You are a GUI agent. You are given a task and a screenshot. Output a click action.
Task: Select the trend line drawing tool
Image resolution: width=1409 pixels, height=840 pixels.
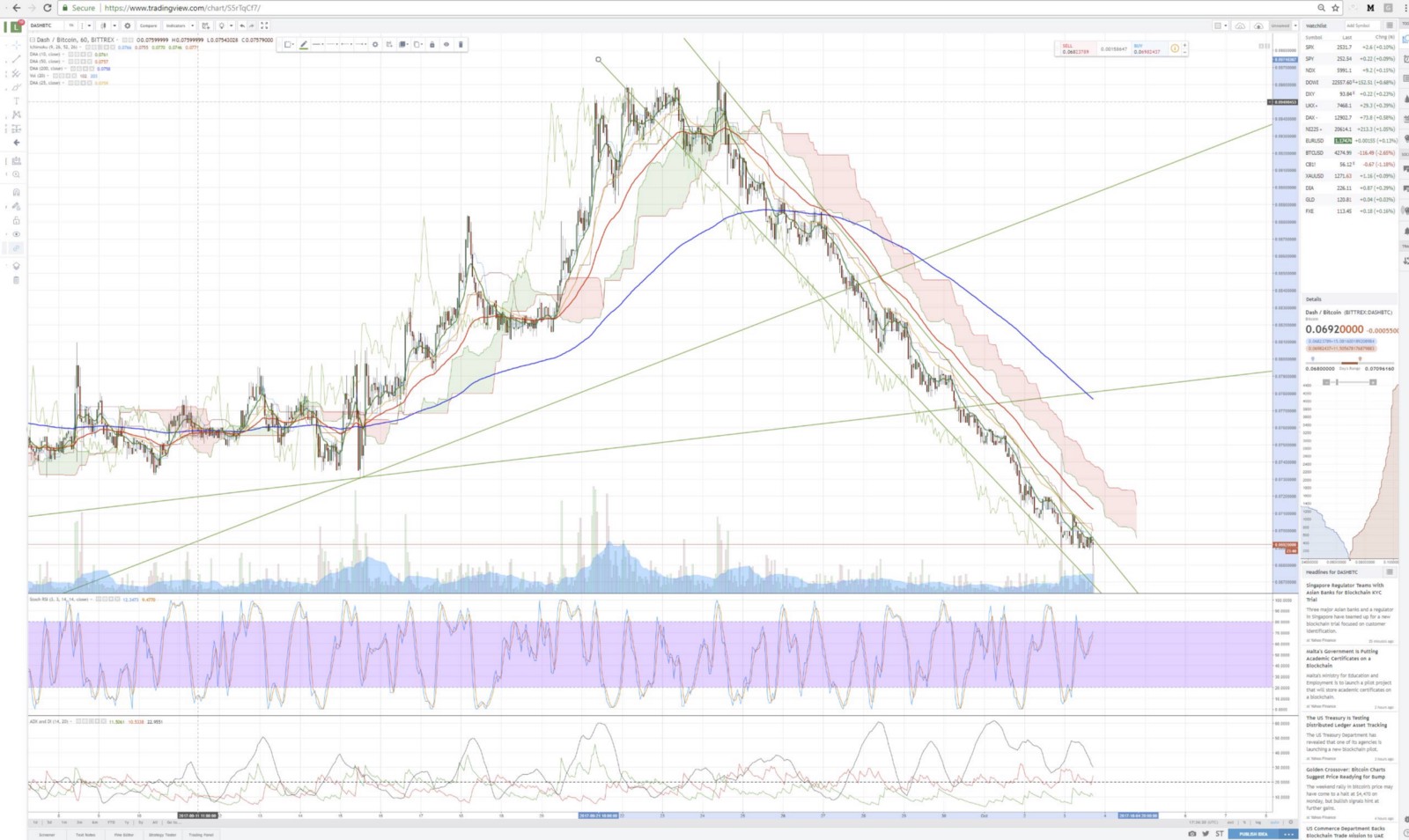click(16, 59)
